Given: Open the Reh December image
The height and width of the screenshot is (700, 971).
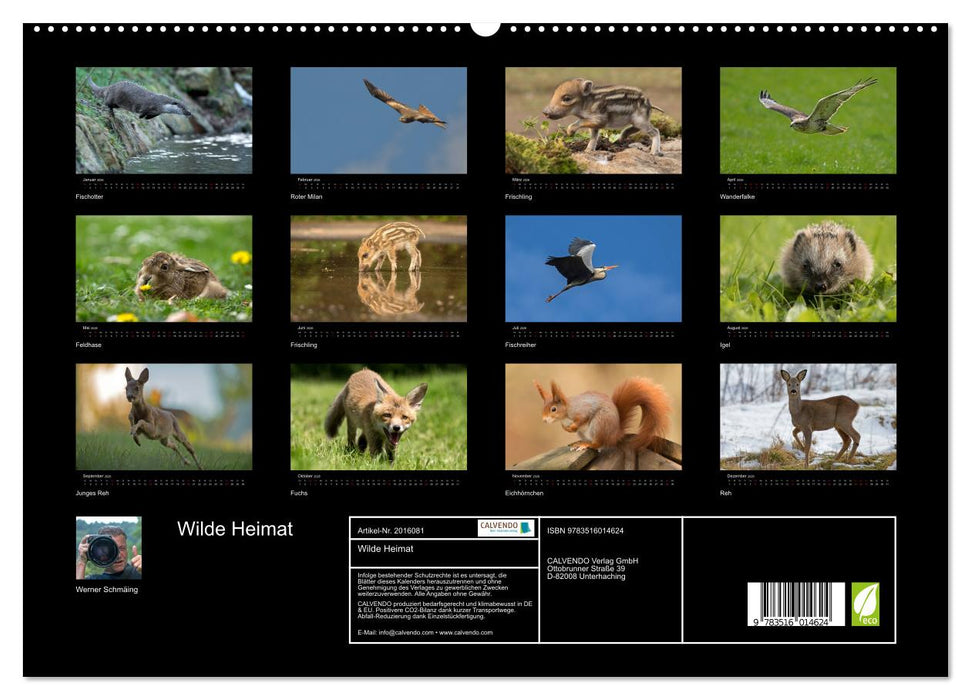Looking at the screenshot, I should pyautogui.click(x=808, y=418).
